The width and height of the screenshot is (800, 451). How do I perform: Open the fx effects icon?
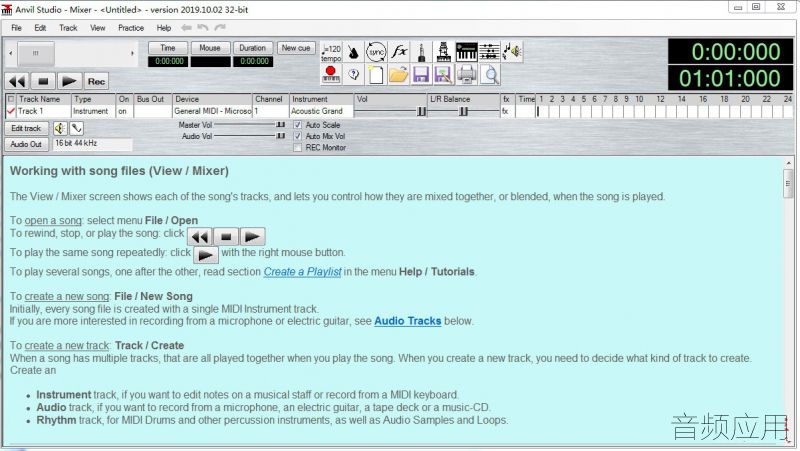pyautogui.click(x=399, y=52)
